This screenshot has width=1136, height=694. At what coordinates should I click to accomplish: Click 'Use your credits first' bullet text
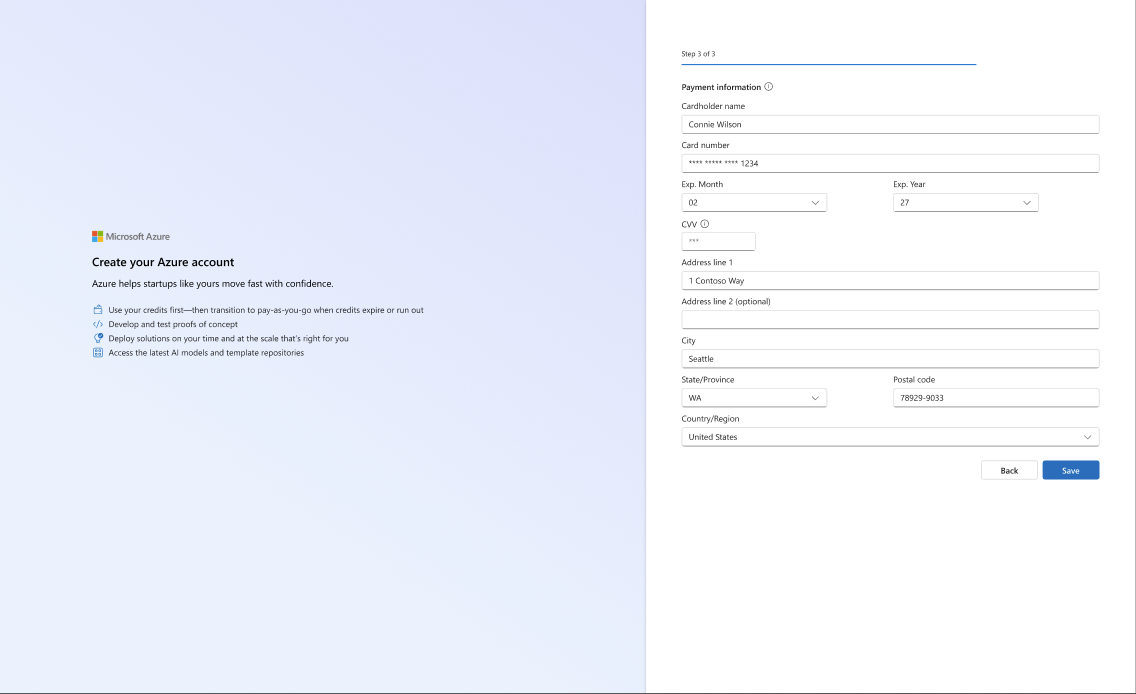click(266, 310)
